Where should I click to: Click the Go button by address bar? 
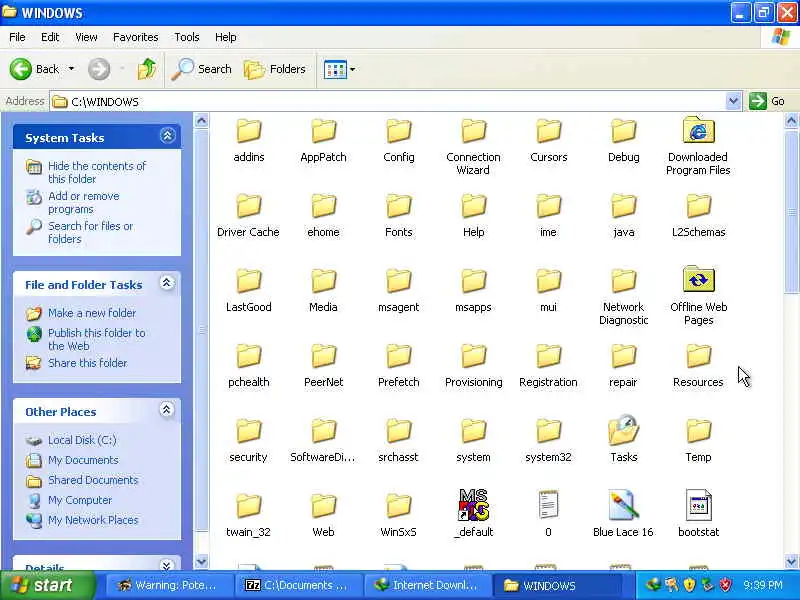pyautogui.click(x=767, y=101)
